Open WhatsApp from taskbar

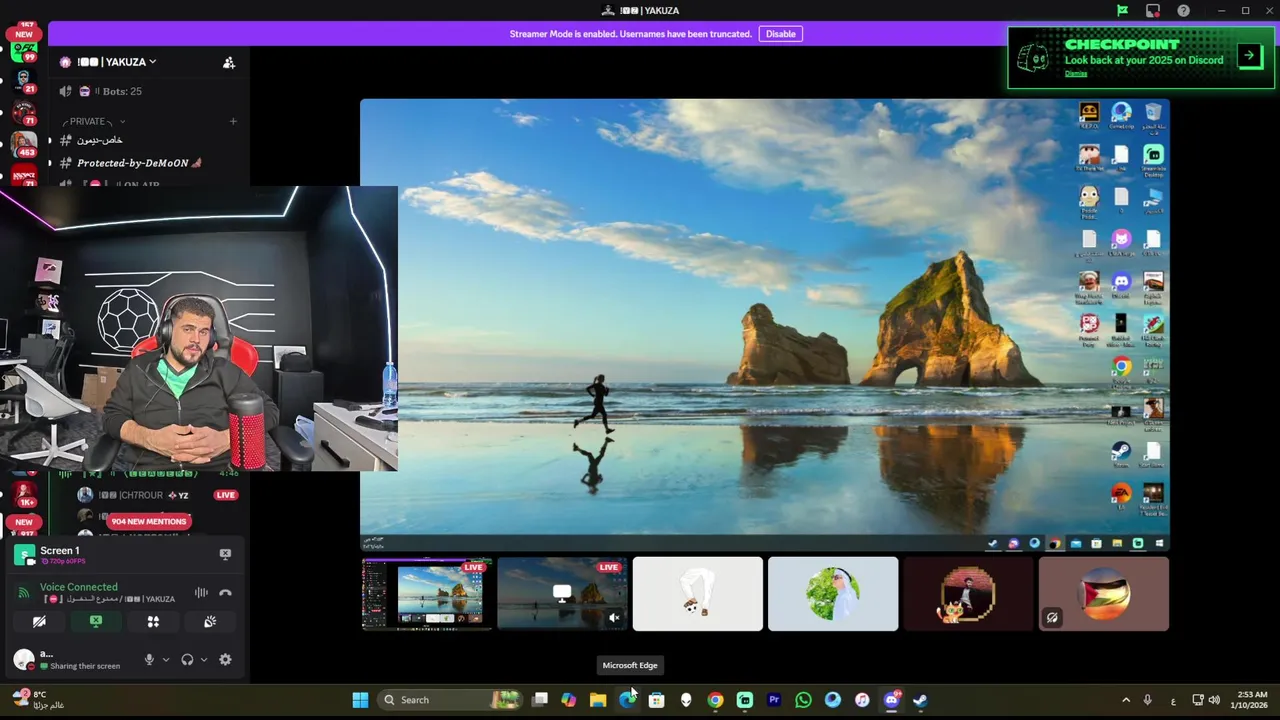pyautogui.click(x=803, y=700)
